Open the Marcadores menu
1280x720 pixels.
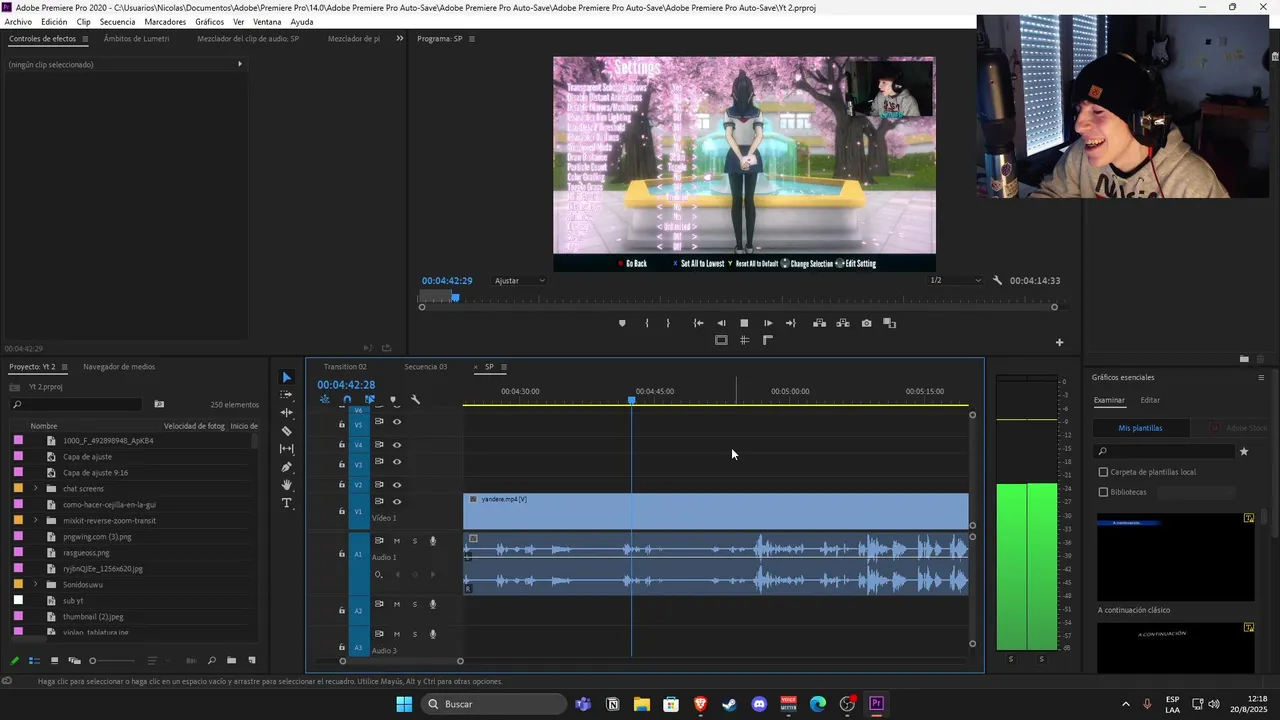tap(165, 22)
